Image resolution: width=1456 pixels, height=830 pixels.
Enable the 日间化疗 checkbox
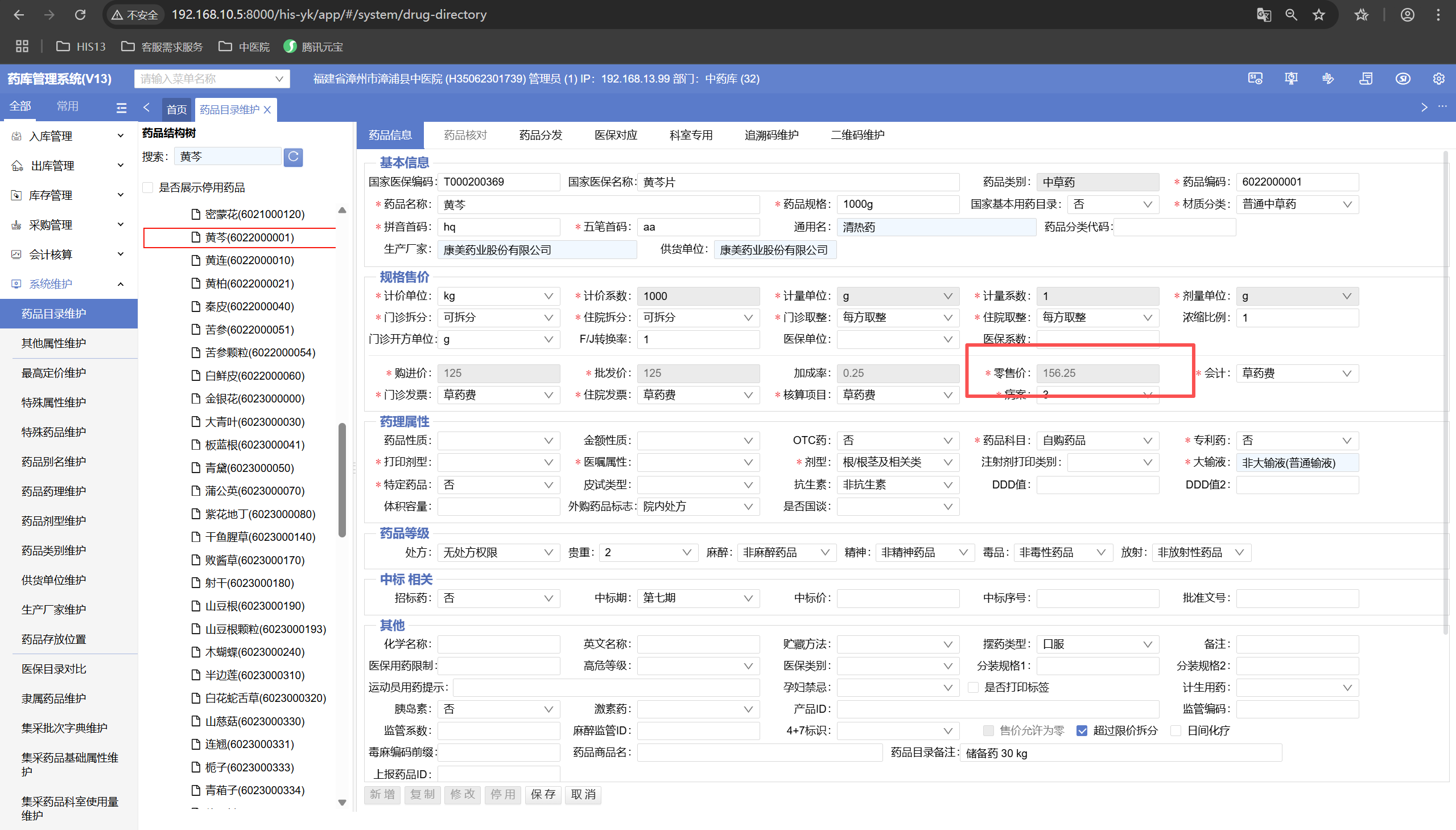(1175, 730)
